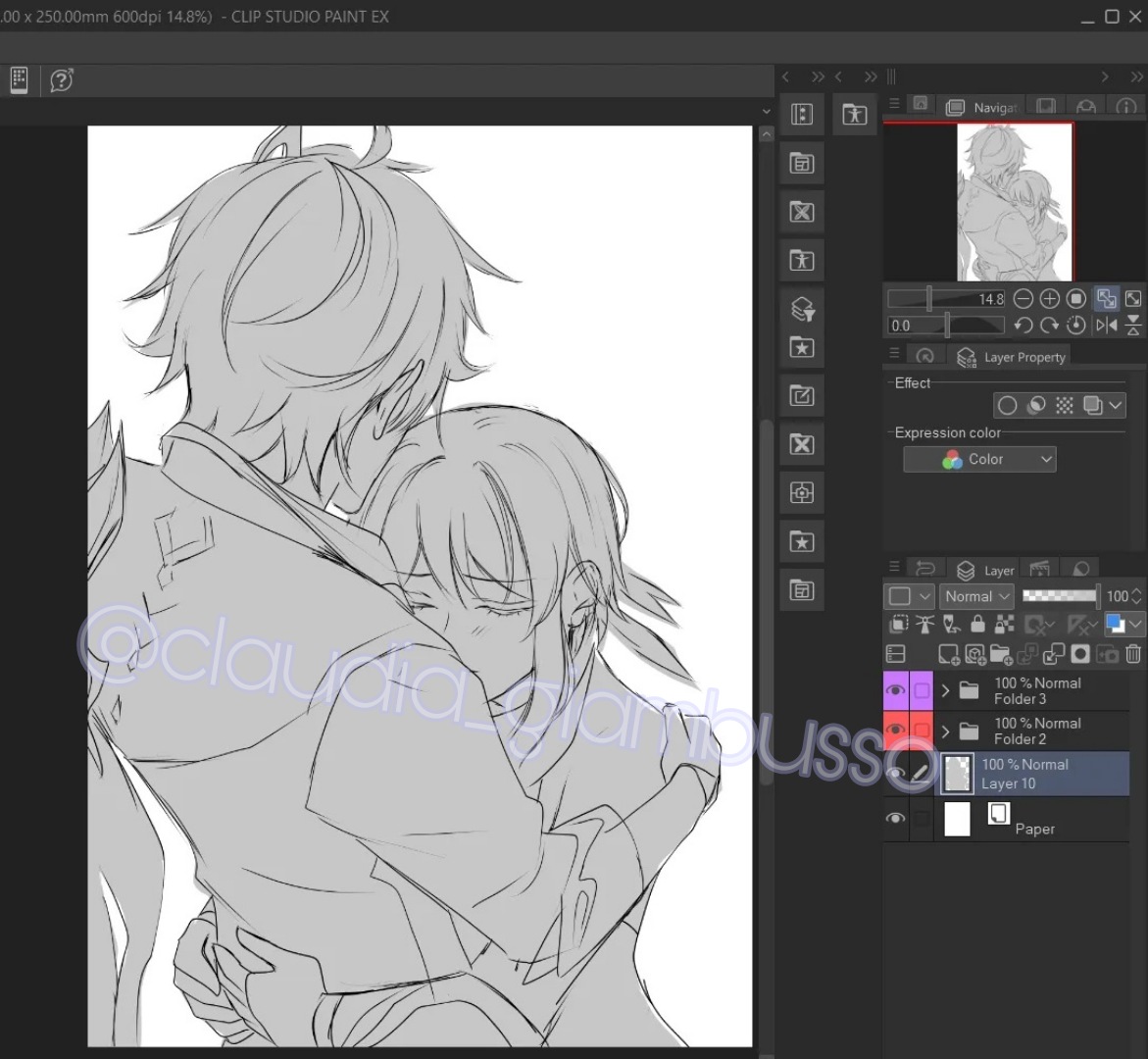
Task: Select the Navigator tab
Action: pyautogui.click(x=982, y=108)
